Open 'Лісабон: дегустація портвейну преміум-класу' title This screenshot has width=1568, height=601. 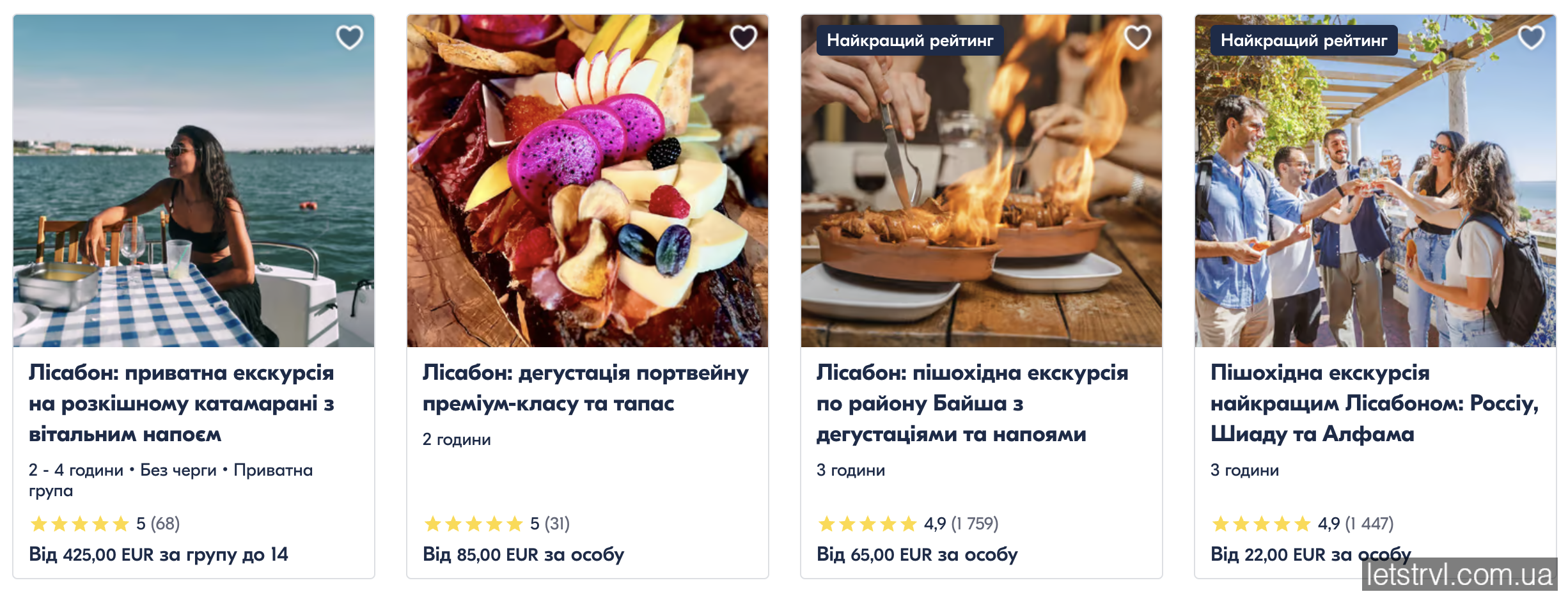(585, 387)
